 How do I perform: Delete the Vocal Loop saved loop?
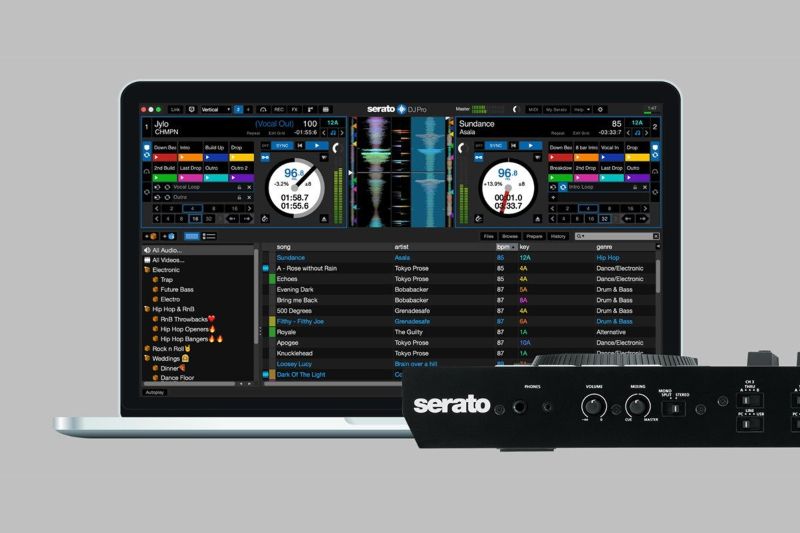pos(249,187)
